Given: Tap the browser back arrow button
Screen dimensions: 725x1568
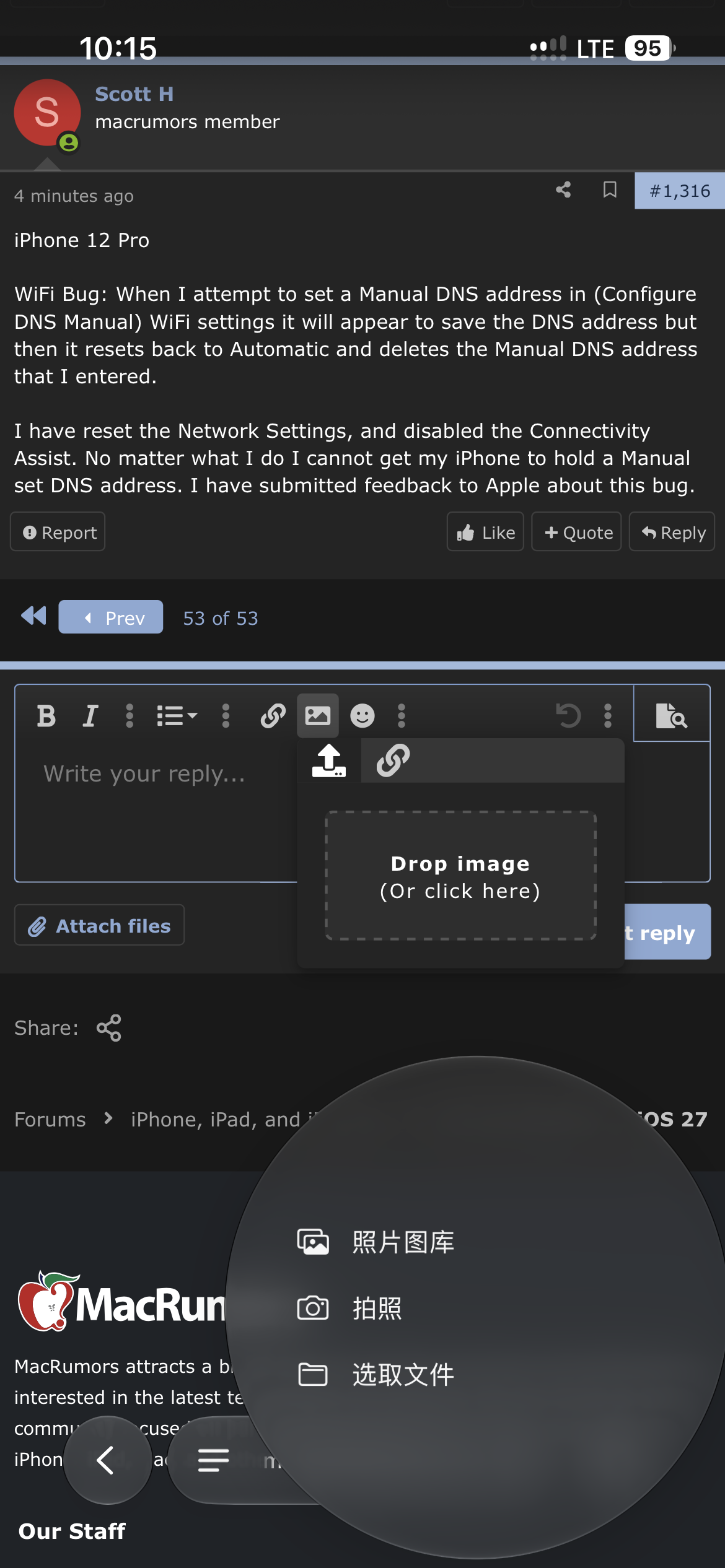Looking at the screenshot, I should [x=108, y=1460].
